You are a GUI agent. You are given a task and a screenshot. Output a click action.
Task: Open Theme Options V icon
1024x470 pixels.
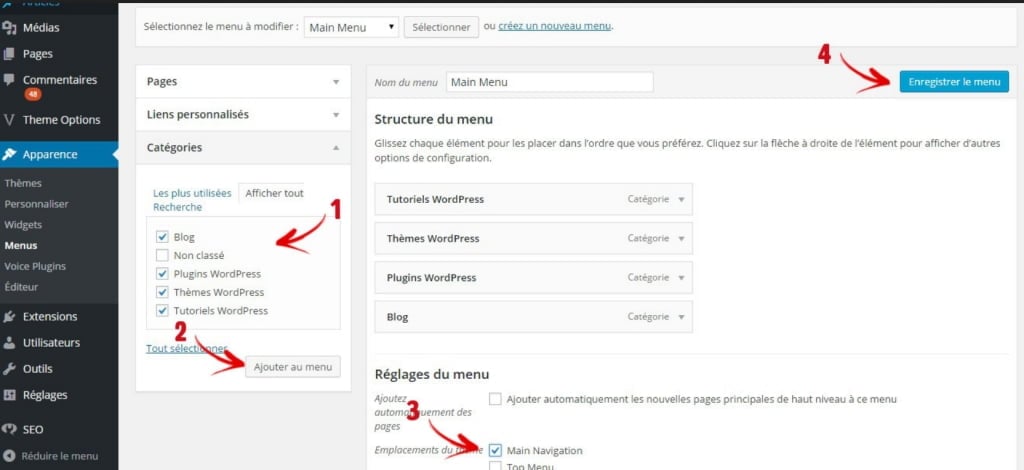[9, 120]
